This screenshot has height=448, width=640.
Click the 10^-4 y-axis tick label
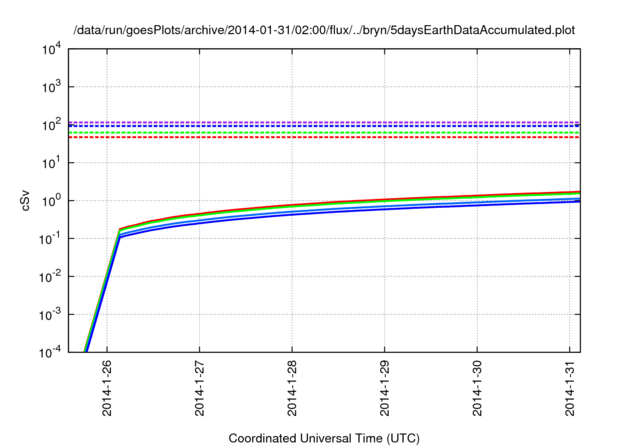pos(50,352)
